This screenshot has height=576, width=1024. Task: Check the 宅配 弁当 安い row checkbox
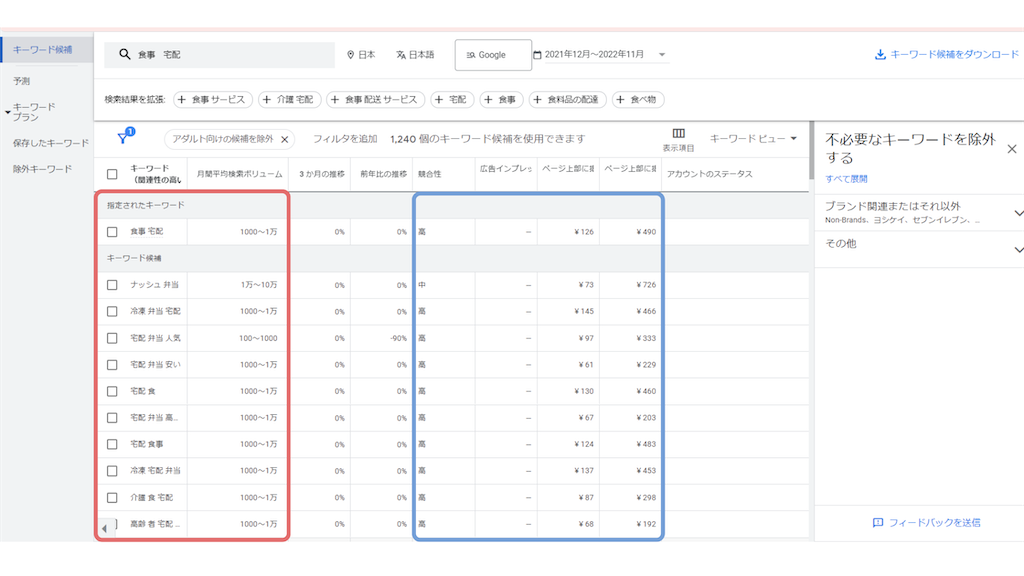pos(112,364)
